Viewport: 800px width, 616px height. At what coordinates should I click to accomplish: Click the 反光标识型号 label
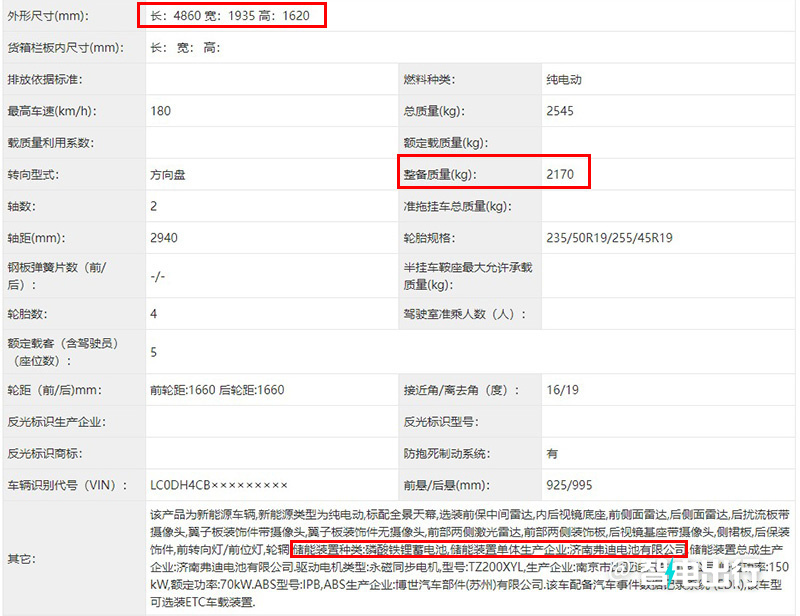click(x=441, y=422)
